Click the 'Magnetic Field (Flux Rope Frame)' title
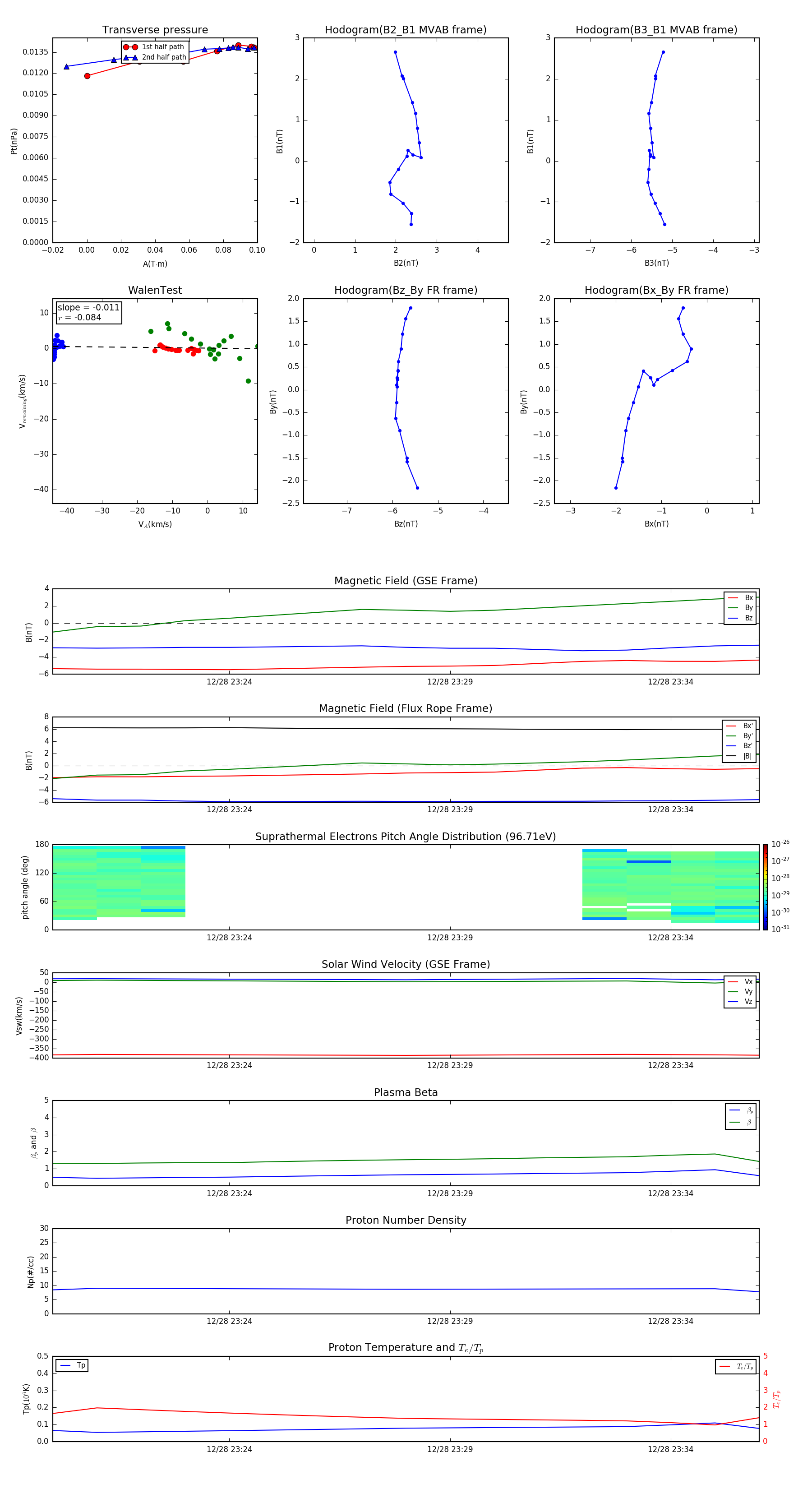This screenshot has height=1489, width=812. point(406,709)
